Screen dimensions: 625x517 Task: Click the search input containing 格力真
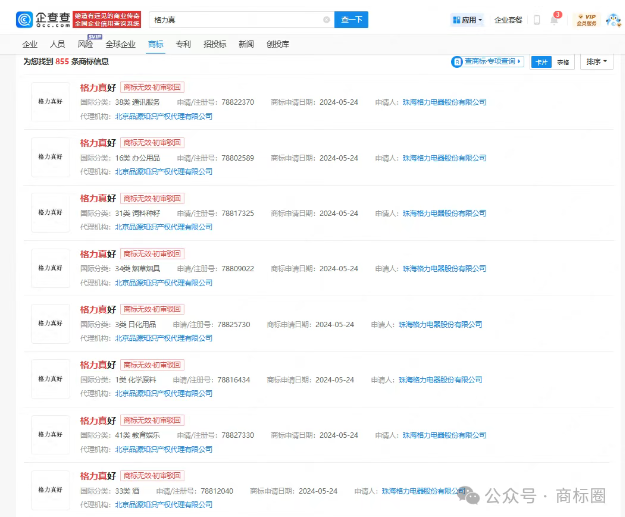235,19
